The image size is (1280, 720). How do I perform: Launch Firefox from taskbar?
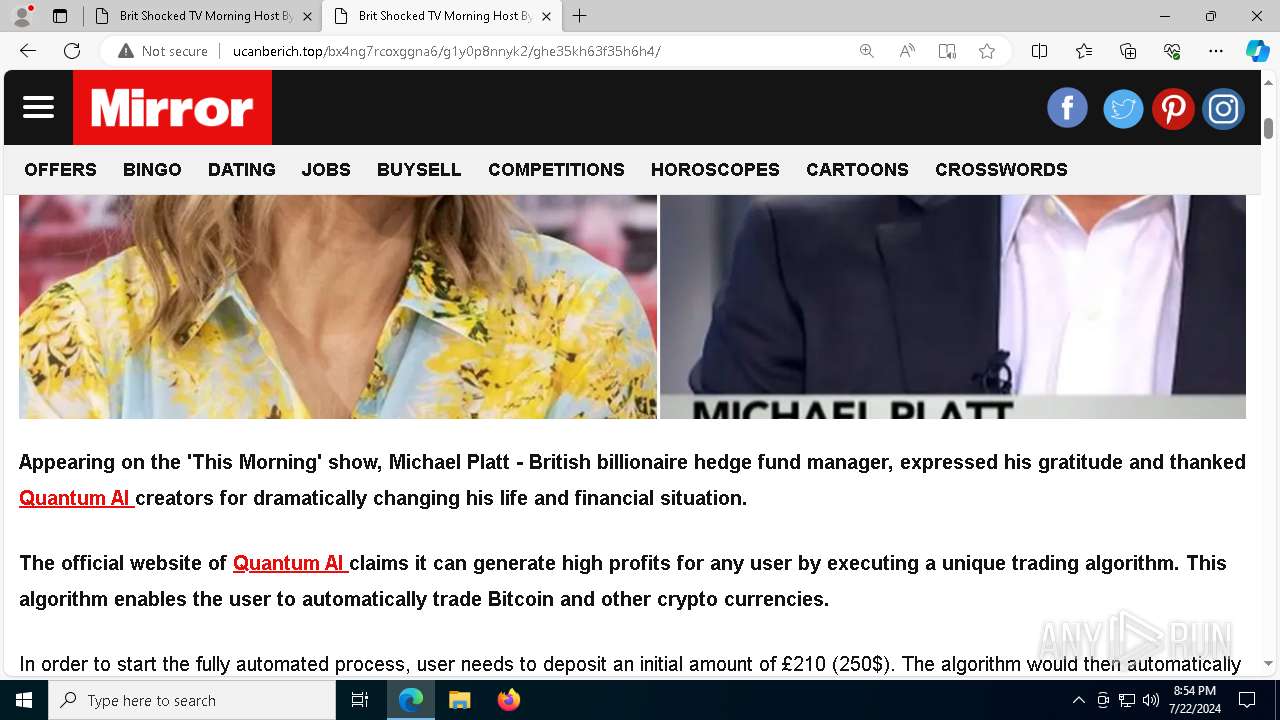tap(508, 700)
